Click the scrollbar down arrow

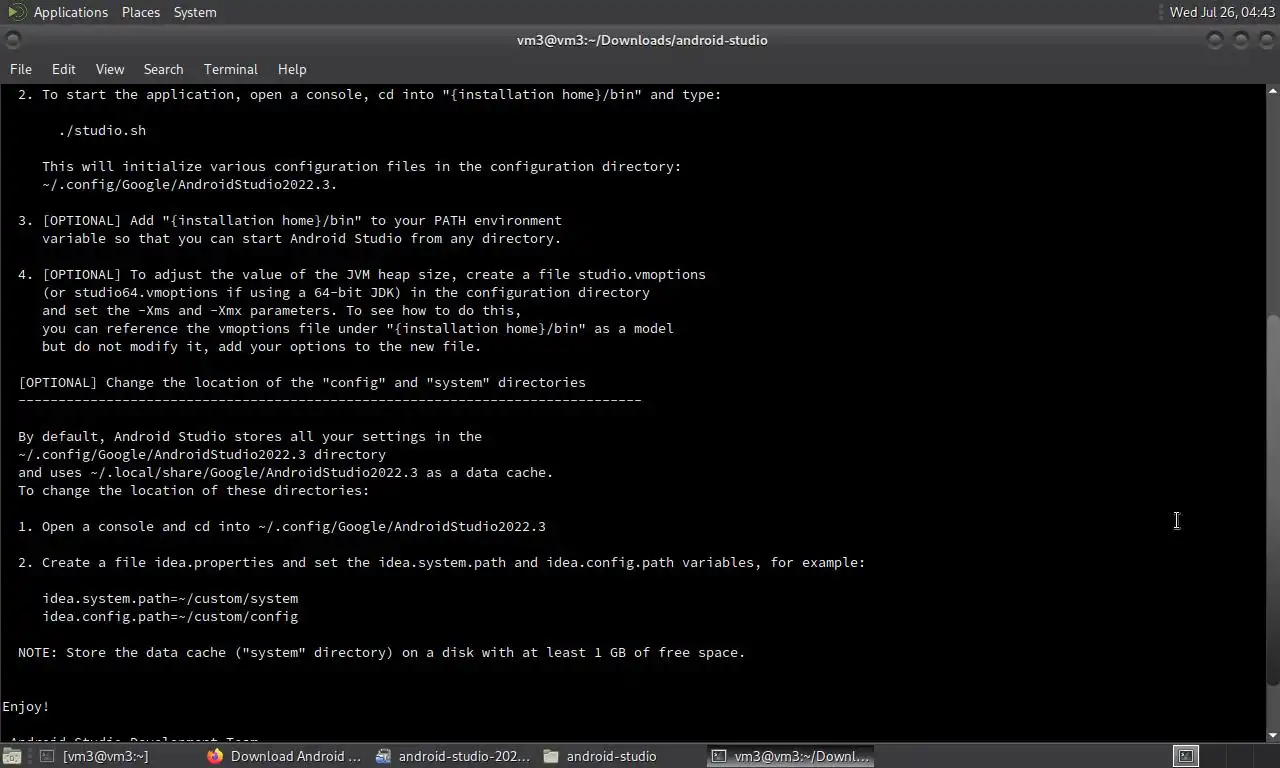(1272, 735)
